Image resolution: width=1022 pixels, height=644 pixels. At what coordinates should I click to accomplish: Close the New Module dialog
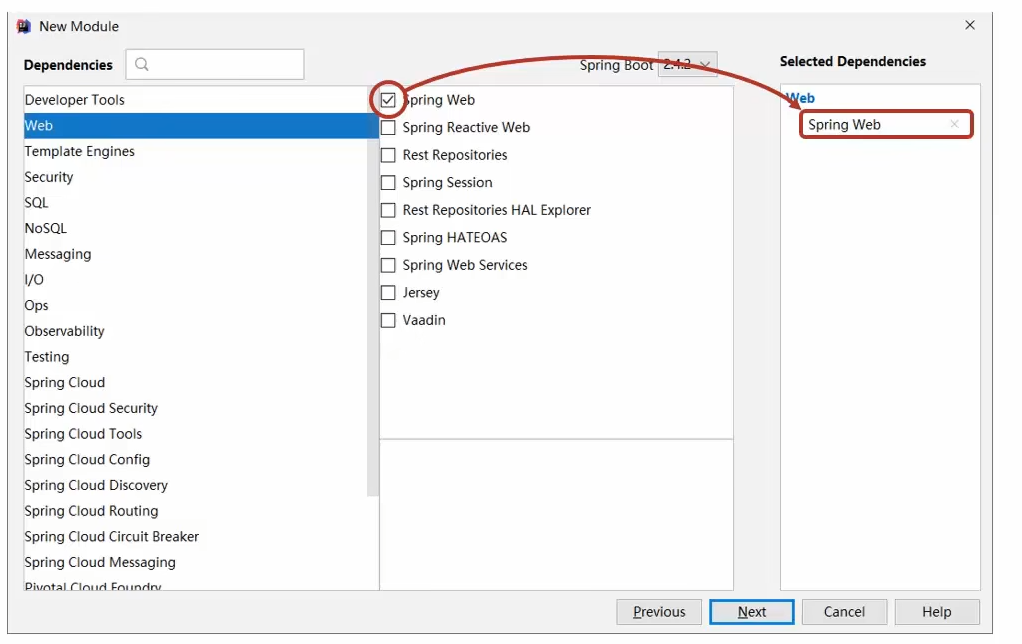tap(970, 25)
